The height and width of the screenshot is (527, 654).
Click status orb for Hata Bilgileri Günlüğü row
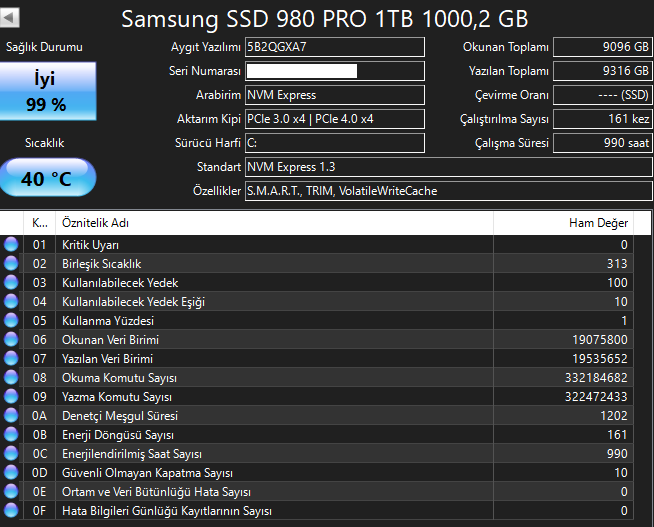click(x=11, y=510)
